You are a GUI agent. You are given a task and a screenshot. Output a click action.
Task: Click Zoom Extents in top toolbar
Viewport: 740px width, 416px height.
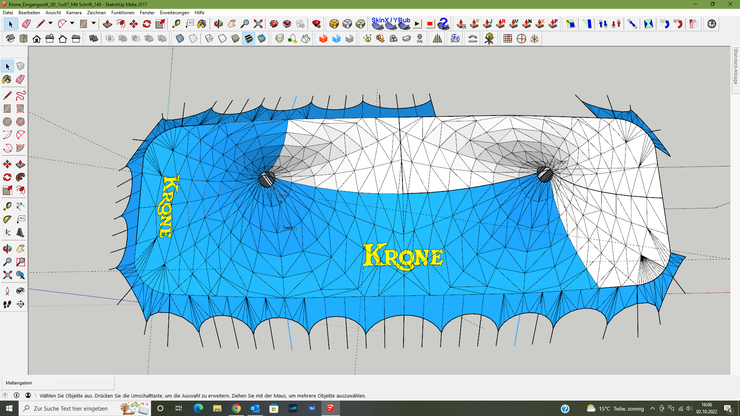click(x=258, y=24)
